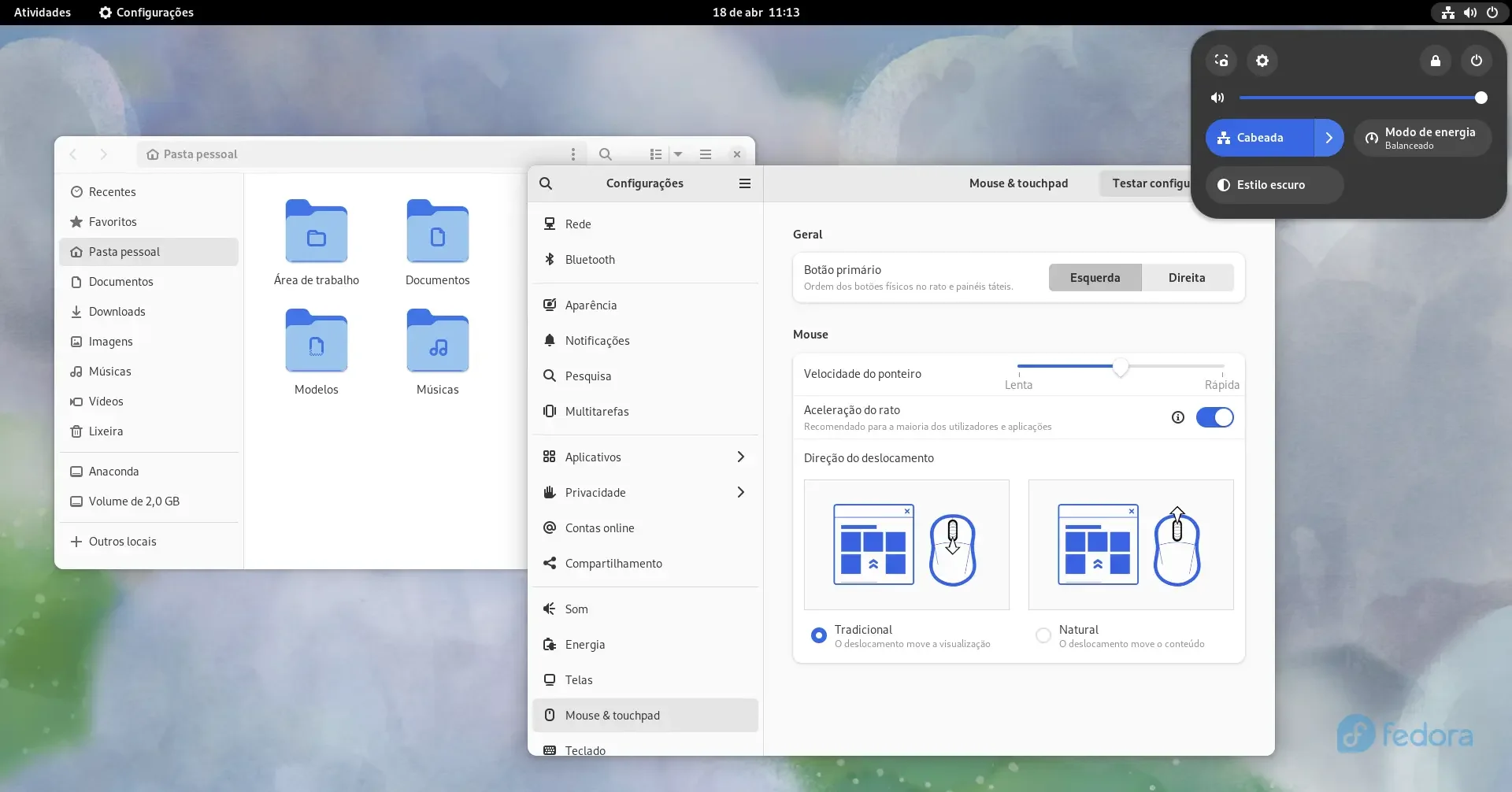The height and width of the screenshot is (792, 1512).
Task: Click Pasta pessoal path bar
Action: (362, 154)
